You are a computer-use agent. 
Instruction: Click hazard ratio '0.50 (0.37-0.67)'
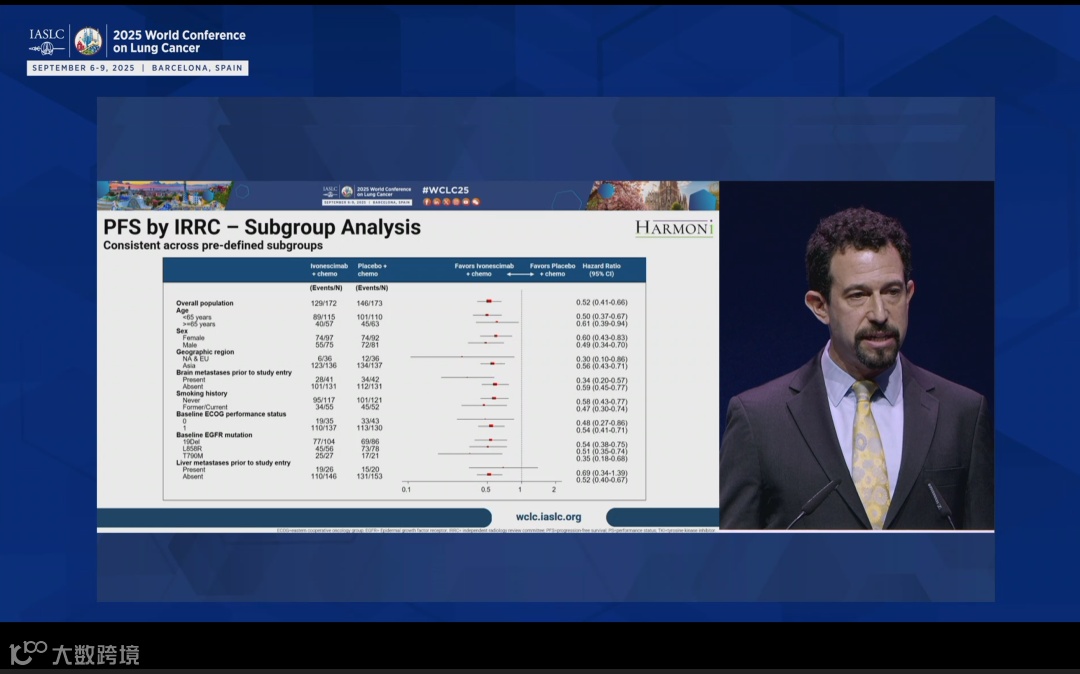click(601, 317)
